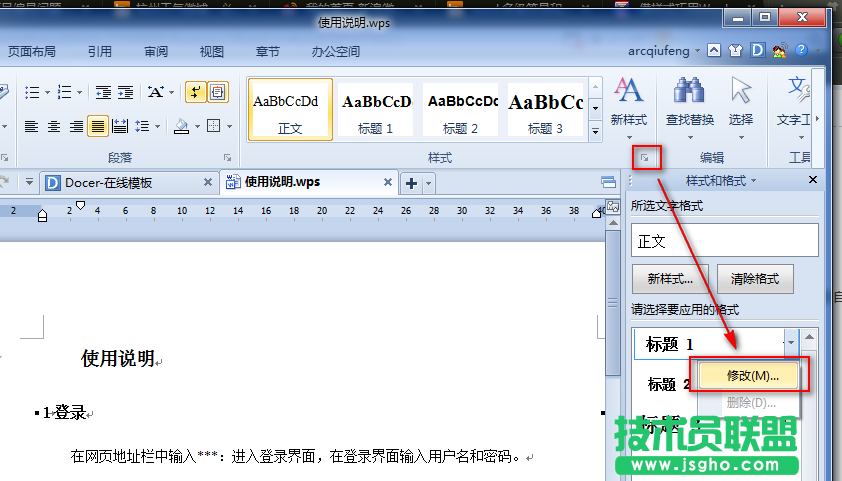
Task: Click the 选择 select tool
Action: (741, 107)
